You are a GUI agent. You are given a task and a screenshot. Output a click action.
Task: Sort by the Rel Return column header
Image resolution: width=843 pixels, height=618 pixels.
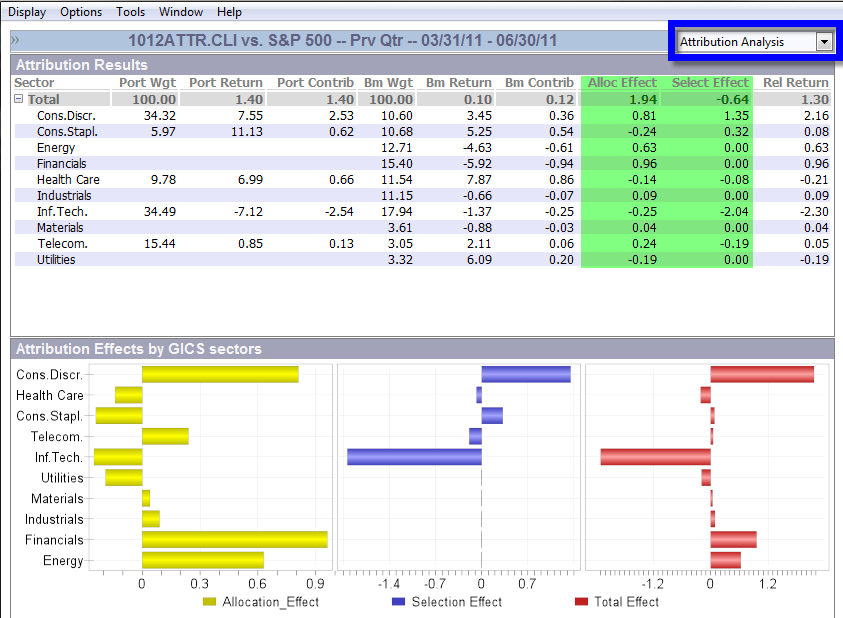[x=797, y=82]
